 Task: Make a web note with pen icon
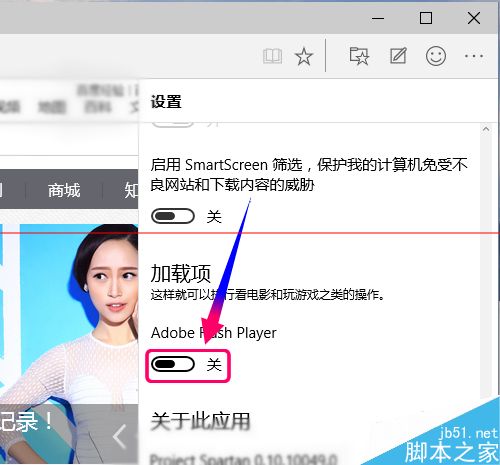(398, 56)
